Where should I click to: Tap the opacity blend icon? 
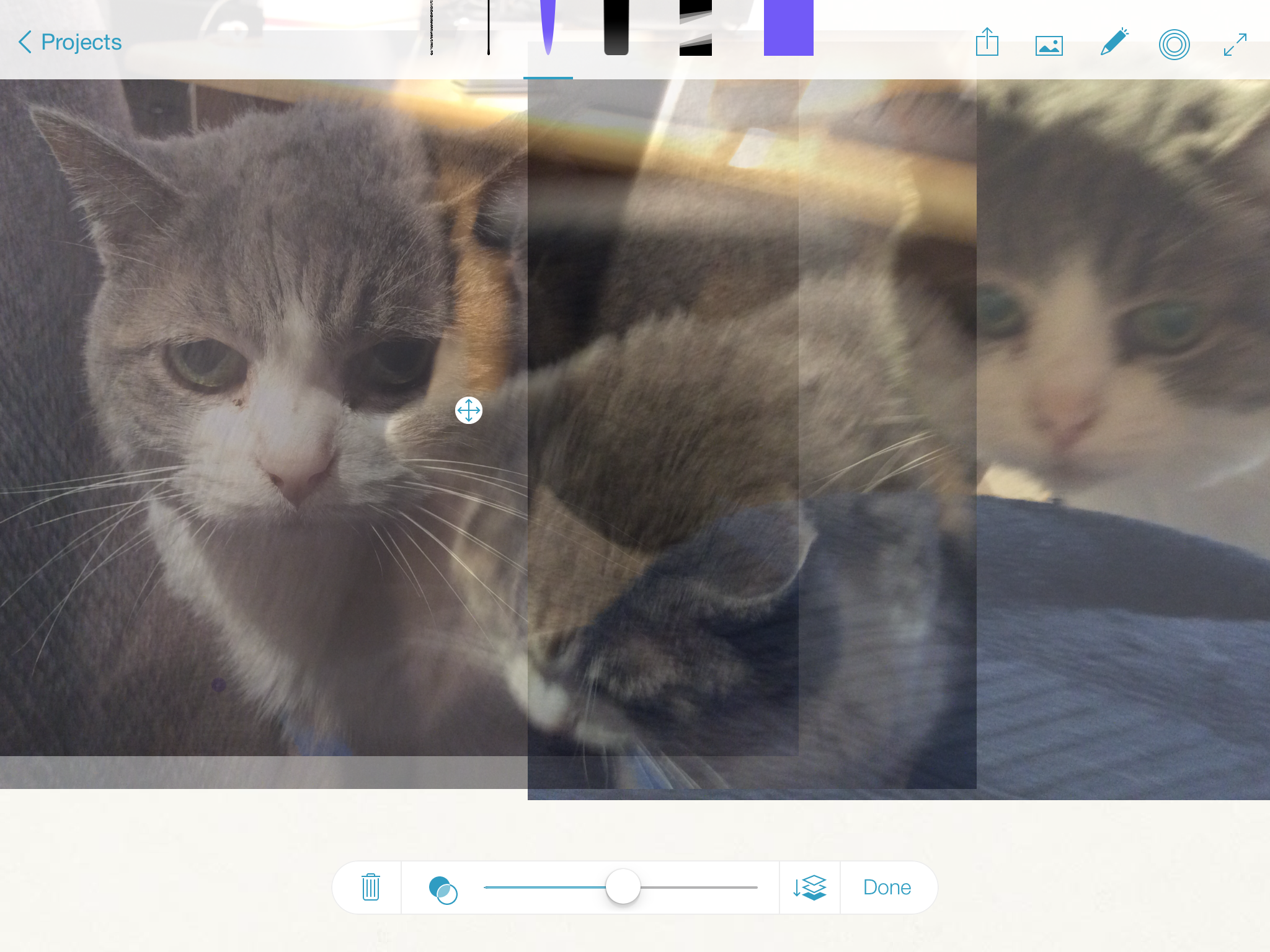click(x=443, y=890)
